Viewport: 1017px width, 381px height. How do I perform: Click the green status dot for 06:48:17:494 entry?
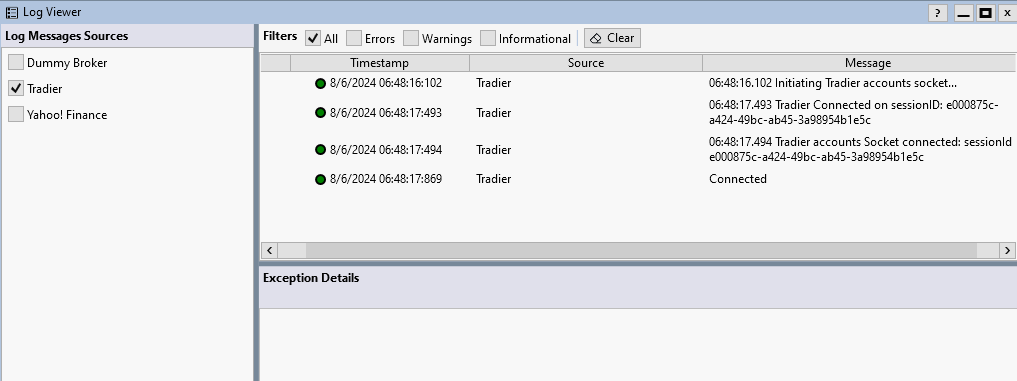click(320, 150)
